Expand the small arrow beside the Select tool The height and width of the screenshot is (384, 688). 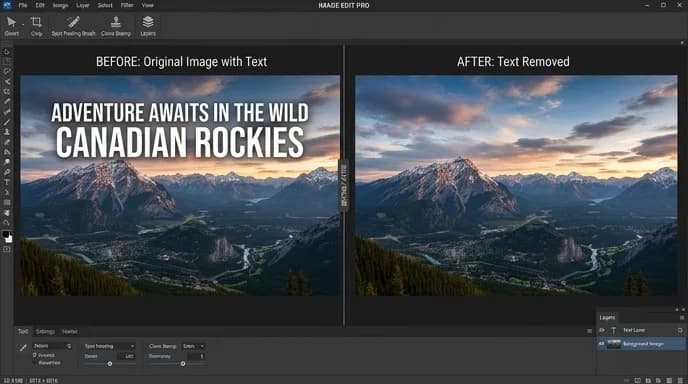click(x=23, y=25)
